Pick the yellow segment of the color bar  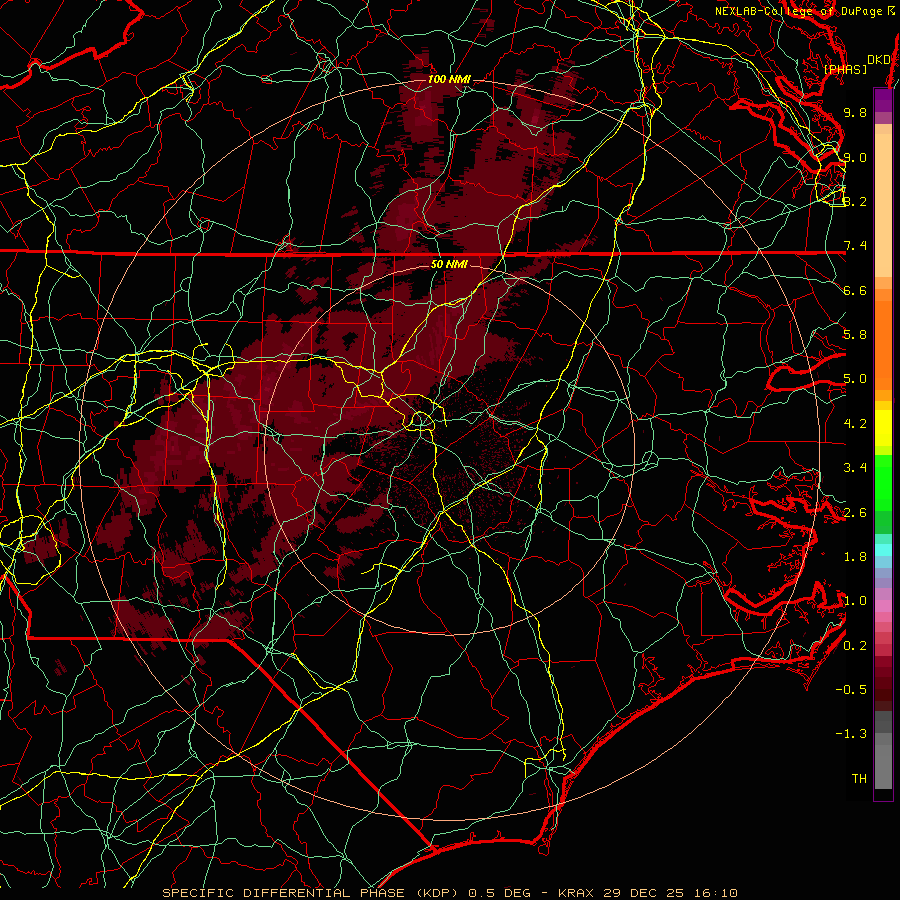coord(883,428)
